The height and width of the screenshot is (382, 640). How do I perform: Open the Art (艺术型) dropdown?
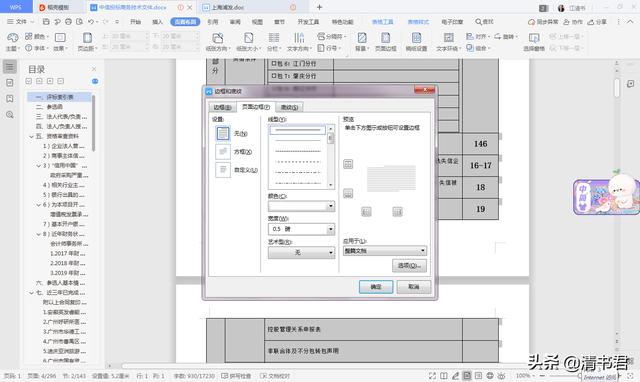tap(301, 253)
